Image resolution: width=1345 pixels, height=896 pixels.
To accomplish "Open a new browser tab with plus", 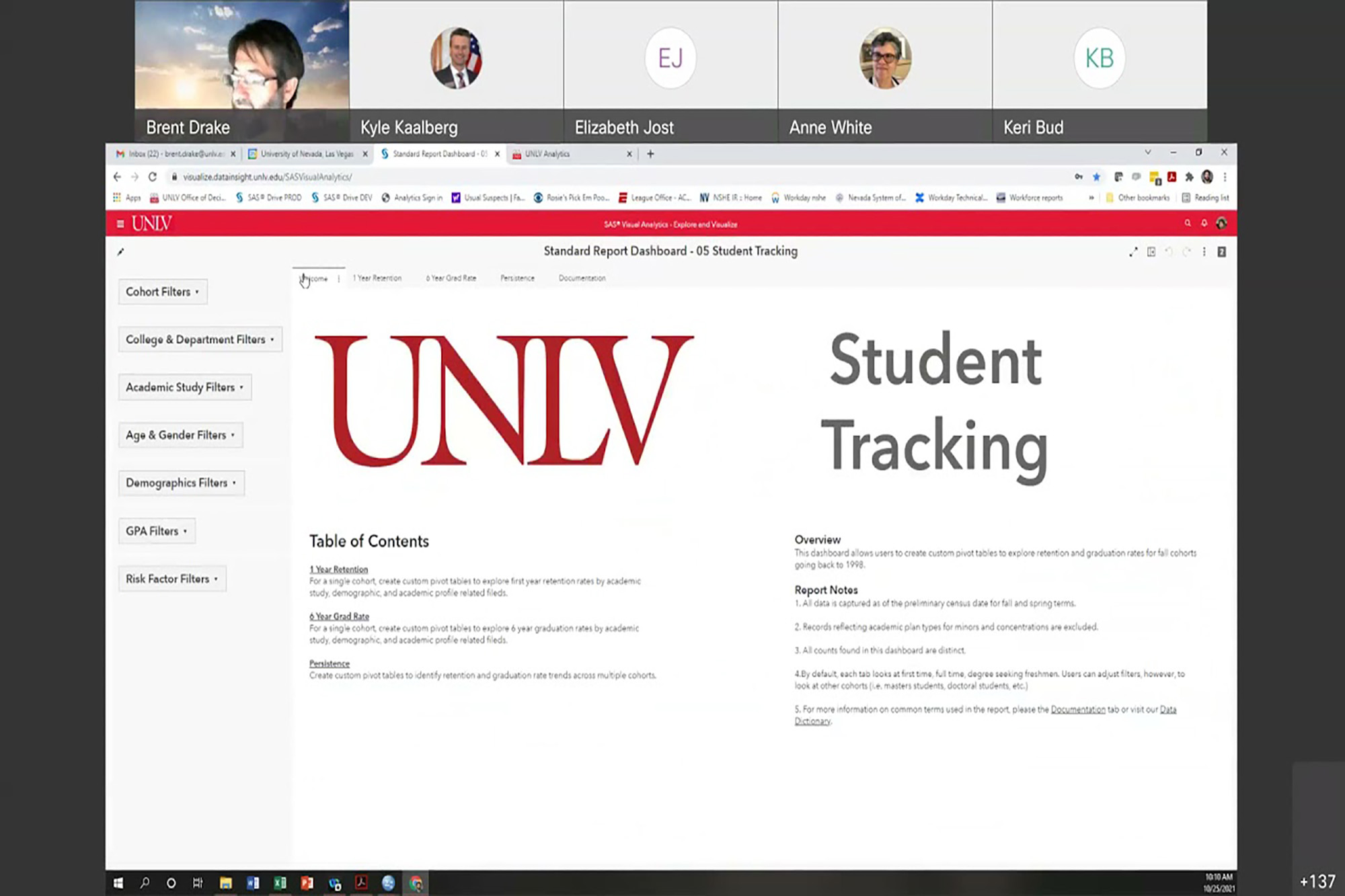I will [650, 154].
